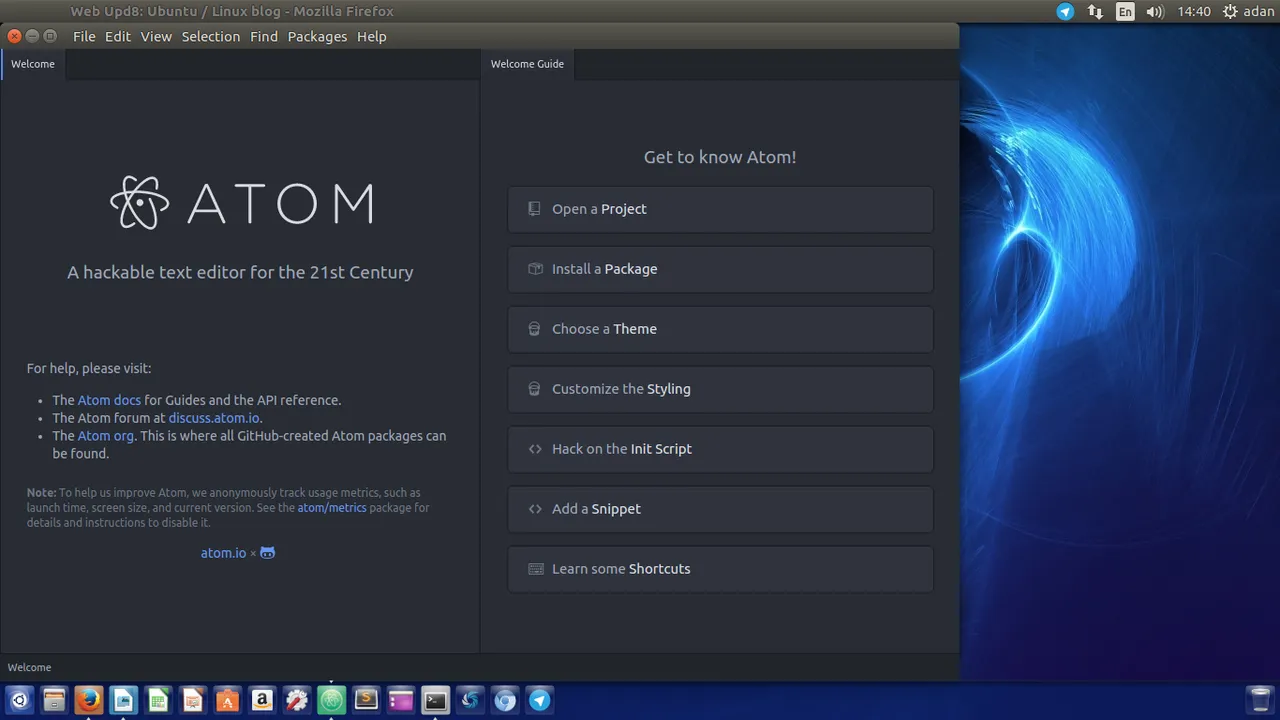The height and width of the screenshot is (720, 1280).
Task: Expand the Add a Snippet card
Action: click(720, 509)
